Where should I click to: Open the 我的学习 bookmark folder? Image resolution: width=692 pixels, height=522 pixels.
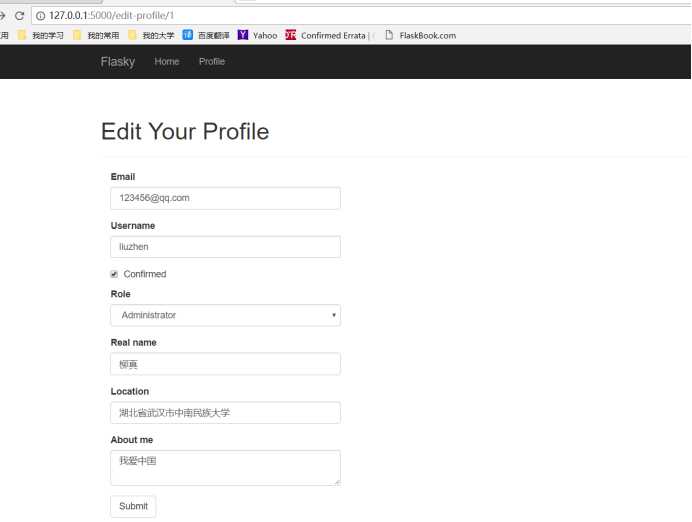41,35
